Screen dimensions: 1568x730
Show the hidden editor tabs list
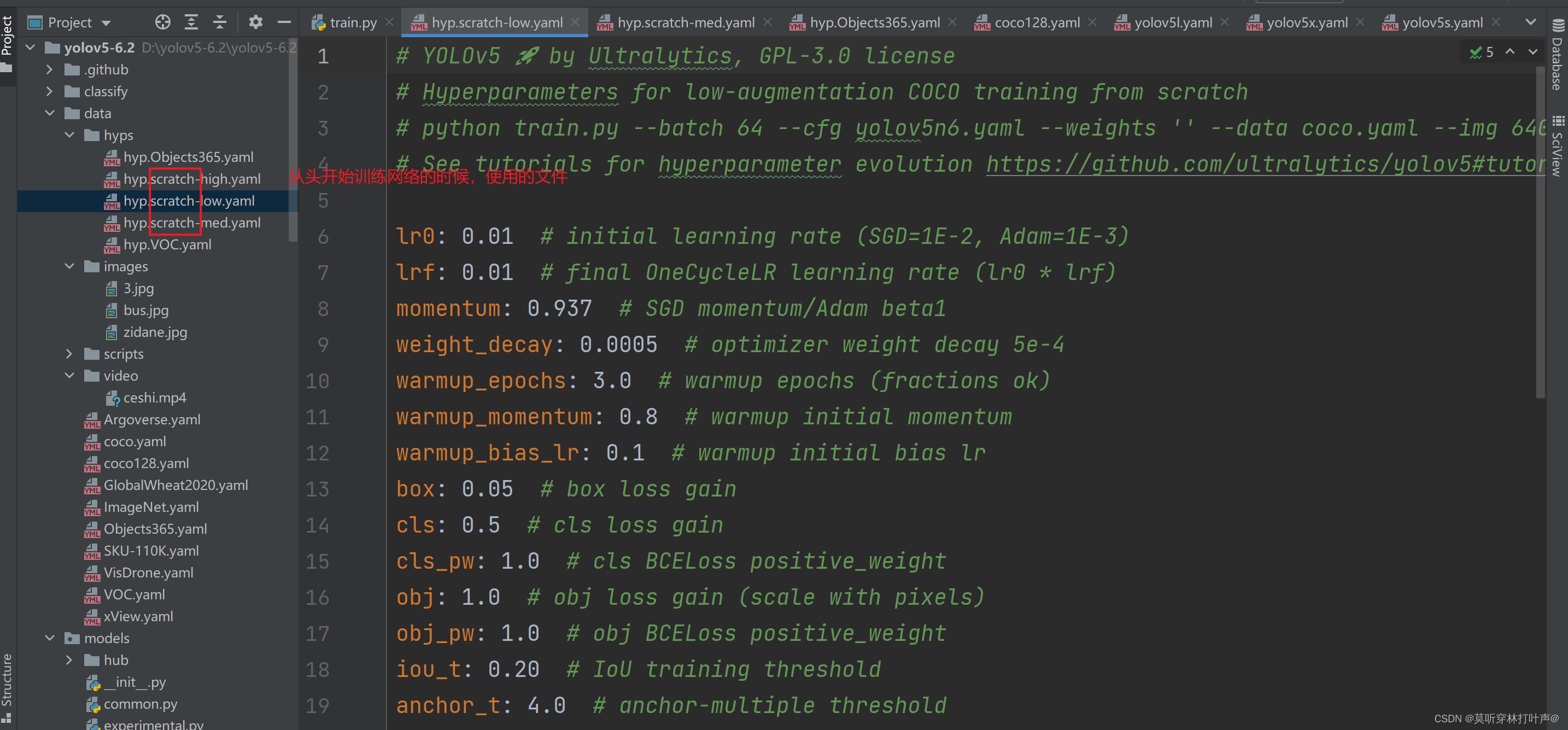tap(1530, 22)
